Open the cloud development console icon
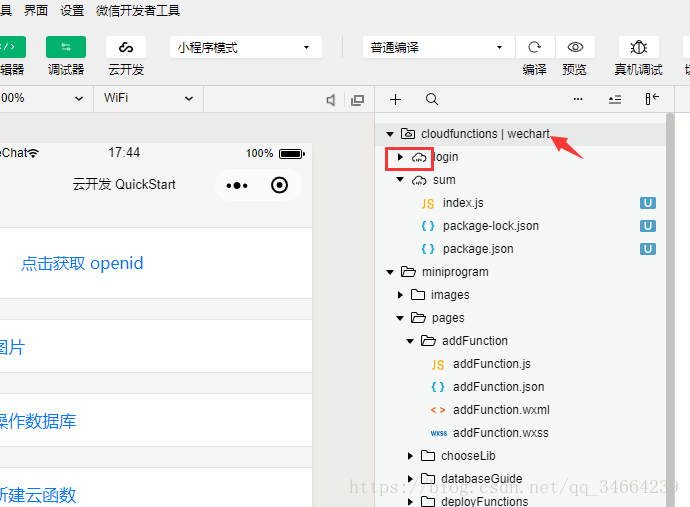This screenshot has height=507, width=690. click(126, 47)
